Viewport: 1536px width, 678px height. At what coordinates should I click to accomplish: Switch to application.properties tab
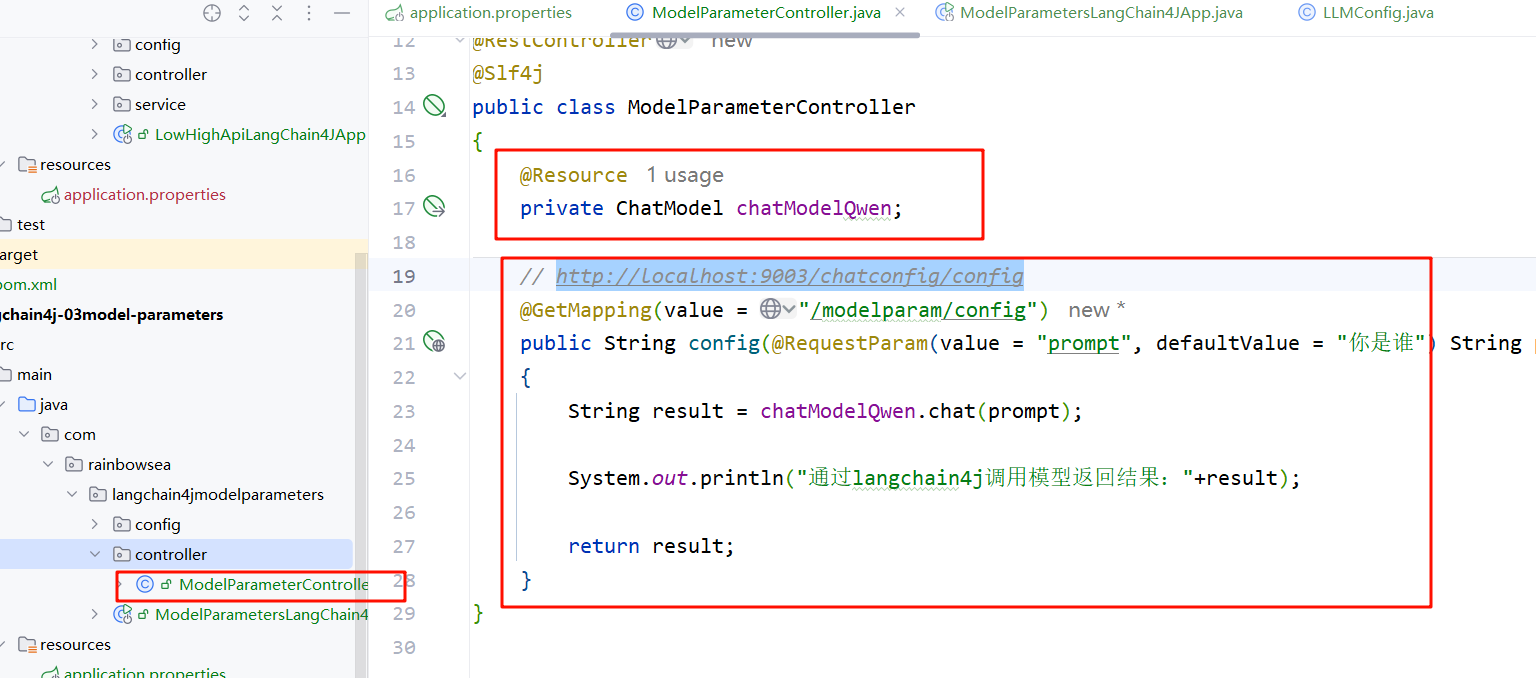click(x=479, y=13)
